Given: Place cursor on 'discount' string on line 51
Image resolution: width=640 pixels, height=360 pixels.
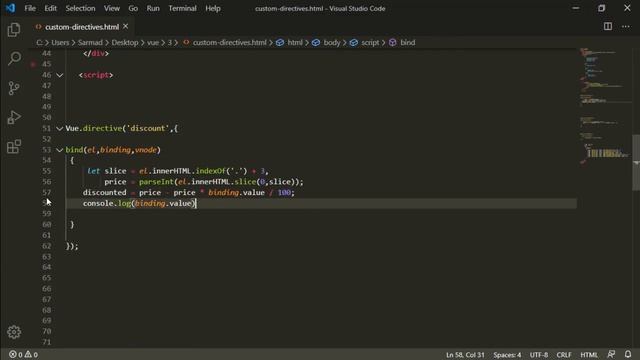Looking at the screenshot, I should [147, 129].
